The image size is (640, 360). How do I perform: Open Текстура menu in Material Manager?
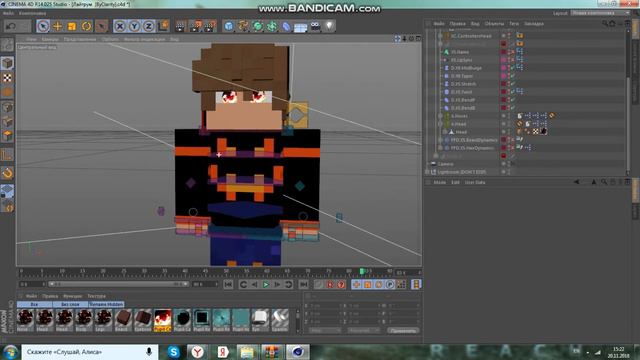96,296
